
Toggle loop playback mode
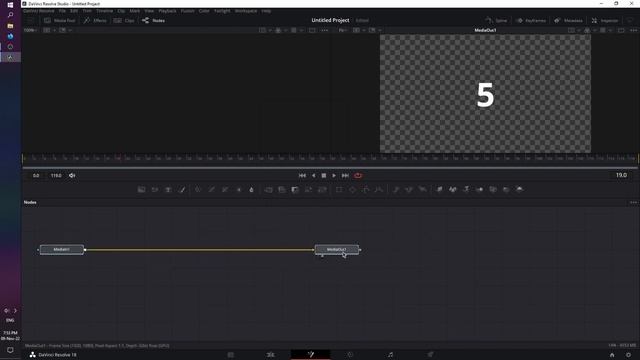point(358,176)
